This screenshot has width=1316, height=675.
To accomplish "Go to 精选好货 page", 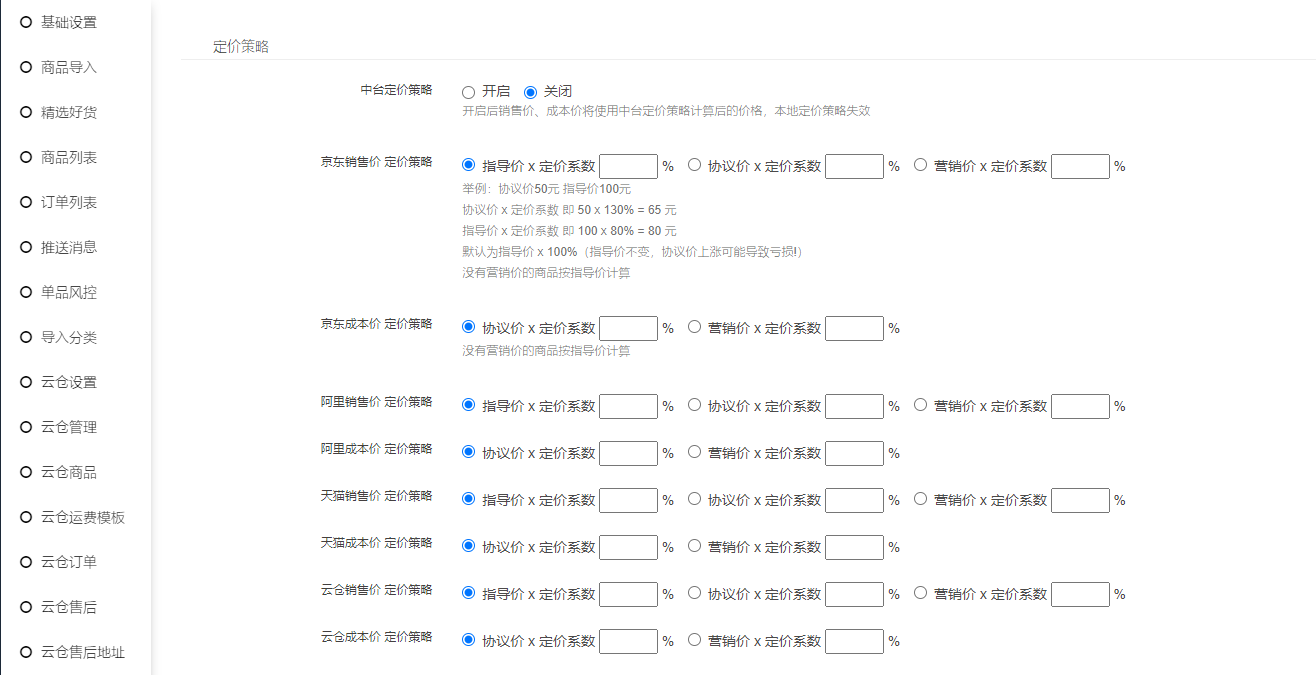I will click(69, 112).
